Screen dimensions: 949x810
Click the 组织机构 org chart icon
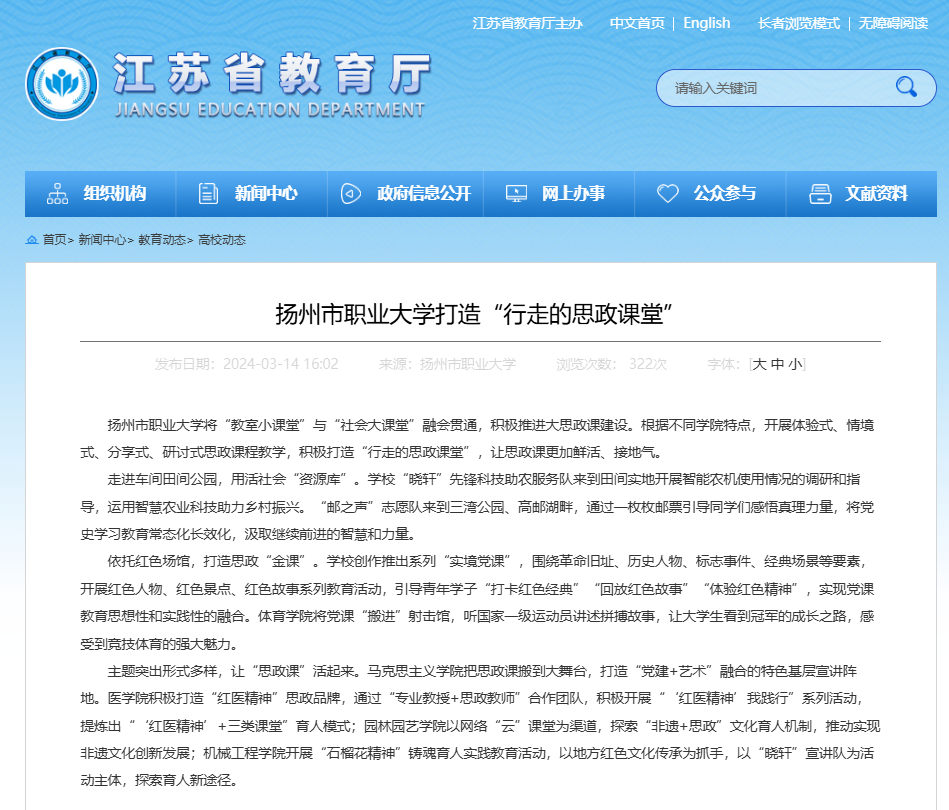coord(58,194)
